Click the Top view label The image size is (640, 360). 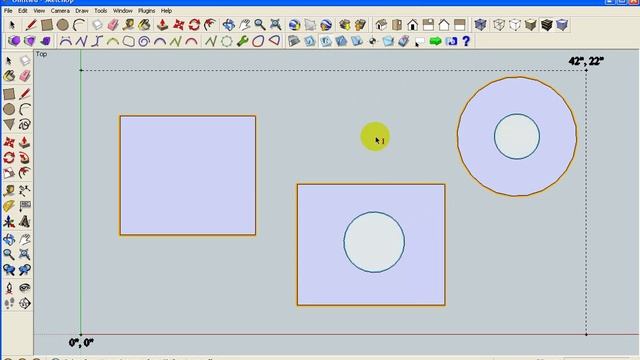[x=41, y=54]
